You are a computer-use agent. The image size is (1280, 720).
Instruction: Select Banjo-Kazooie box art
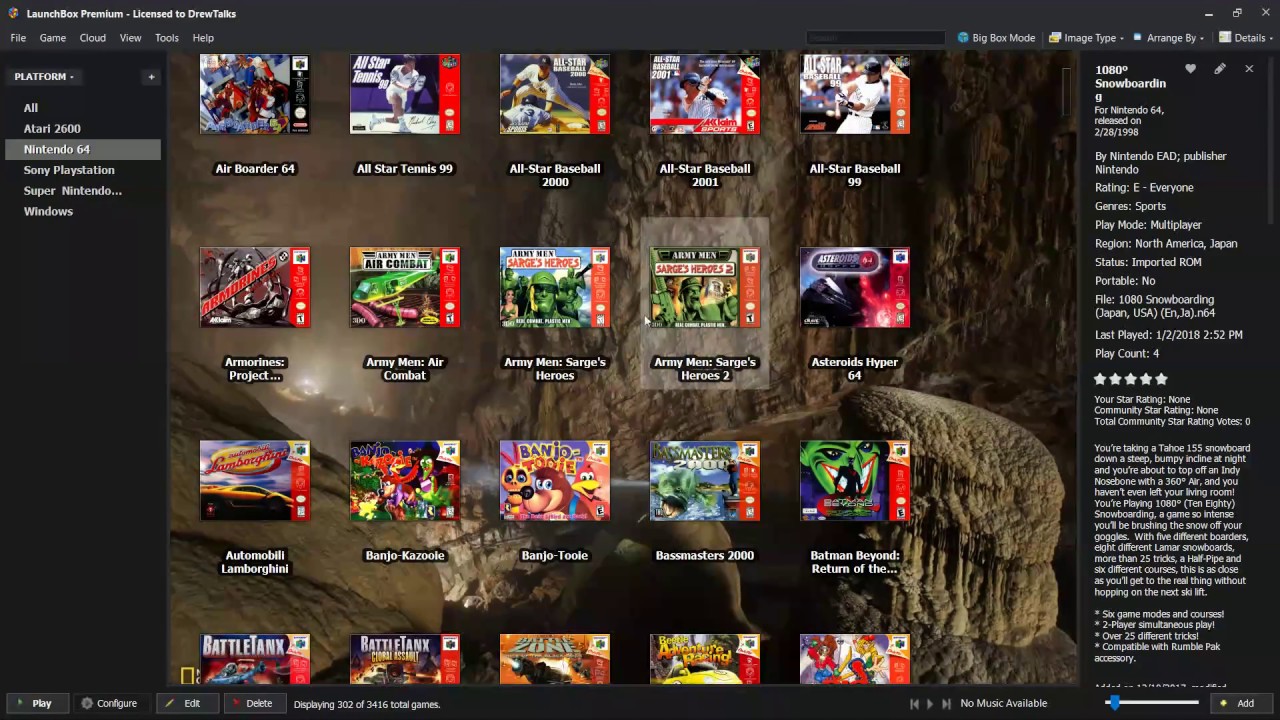[x=405, y=481]
